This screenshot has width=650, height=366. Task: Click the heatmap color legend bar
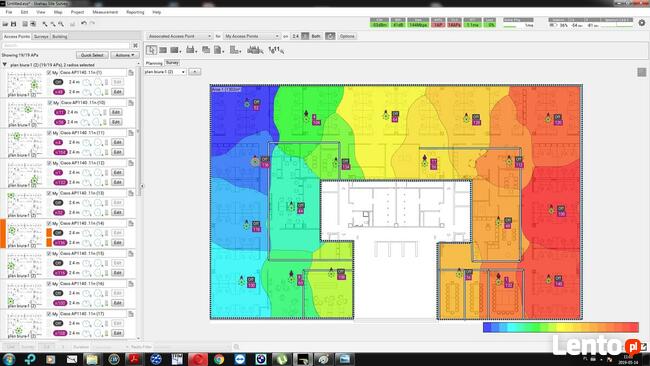[560, 327]
